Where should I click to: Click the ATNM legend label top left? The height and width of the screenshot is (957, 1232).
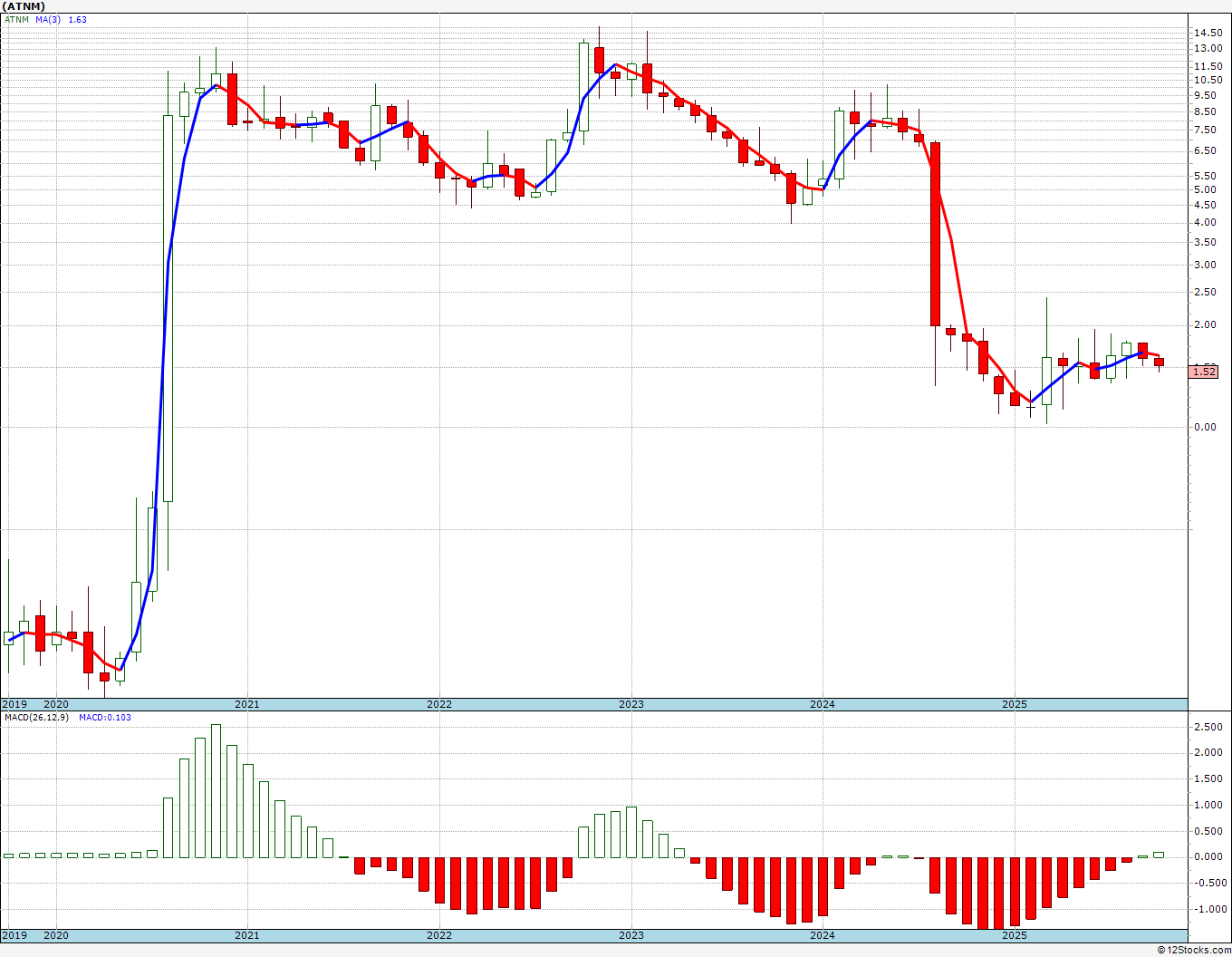coord(16,19)
